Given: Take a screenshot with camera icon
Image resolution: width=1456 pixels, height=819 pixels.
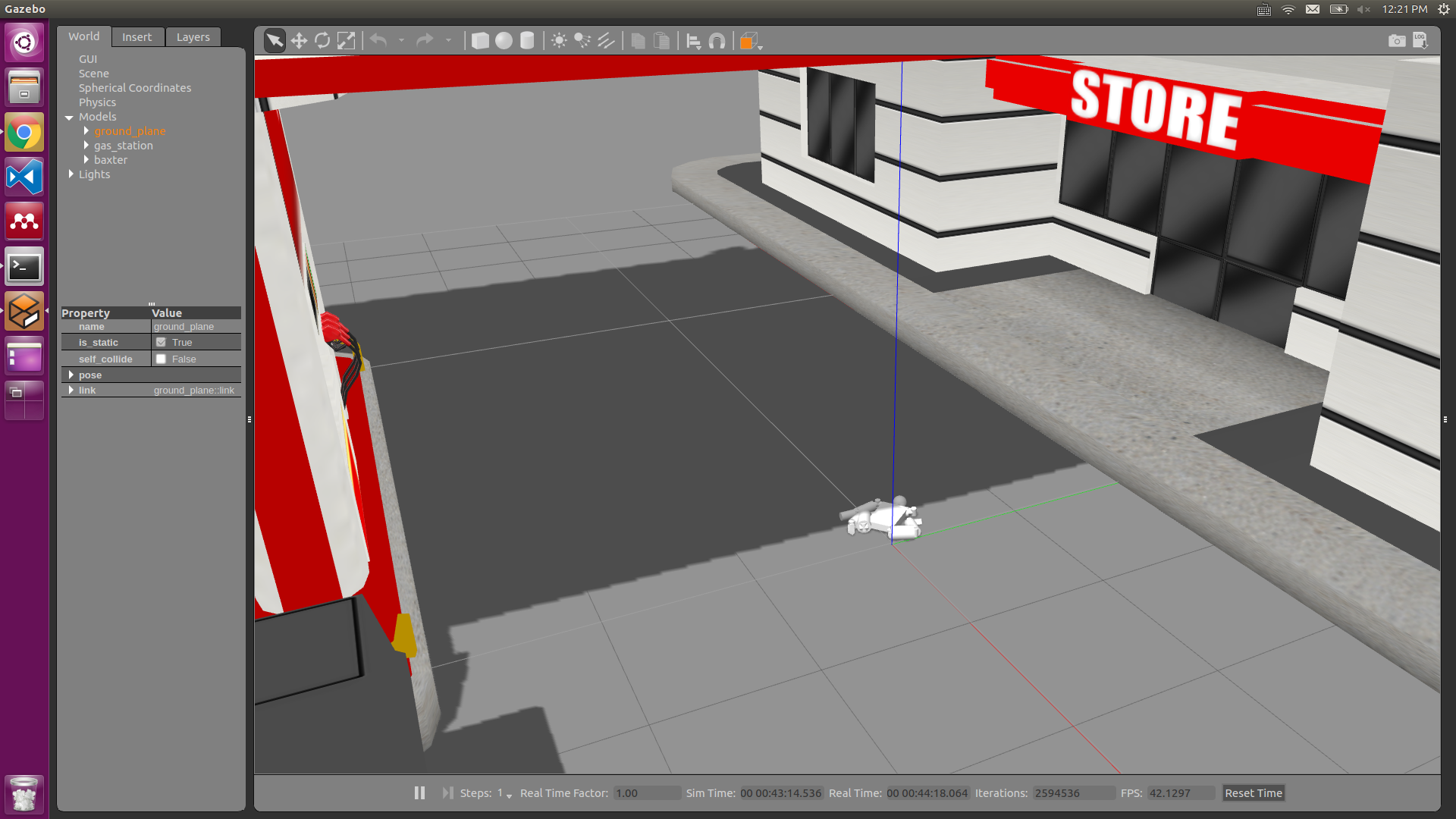Looking at the screenshot, I should [1396, 41].
